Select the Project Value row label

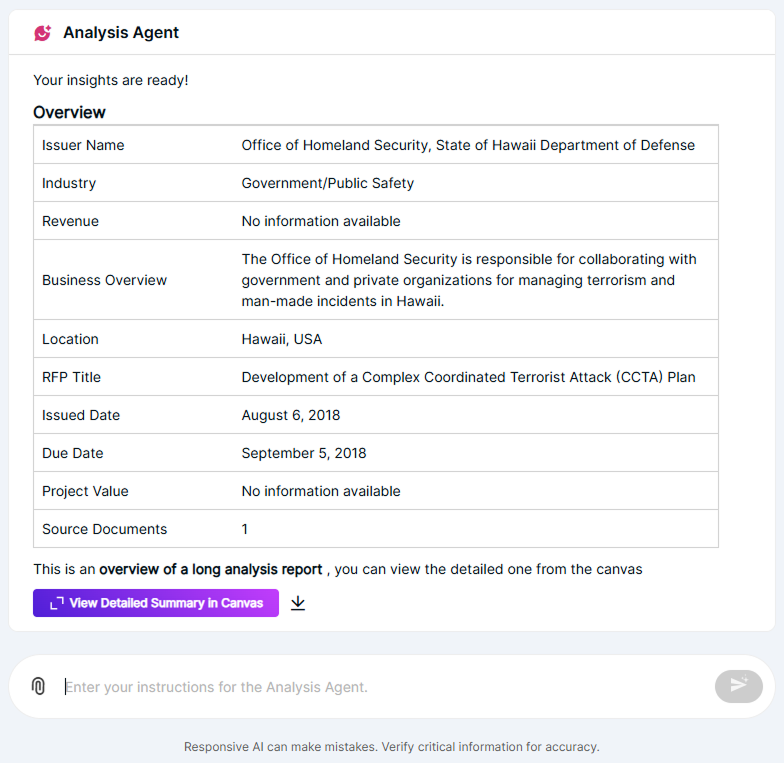coord(85,491)
